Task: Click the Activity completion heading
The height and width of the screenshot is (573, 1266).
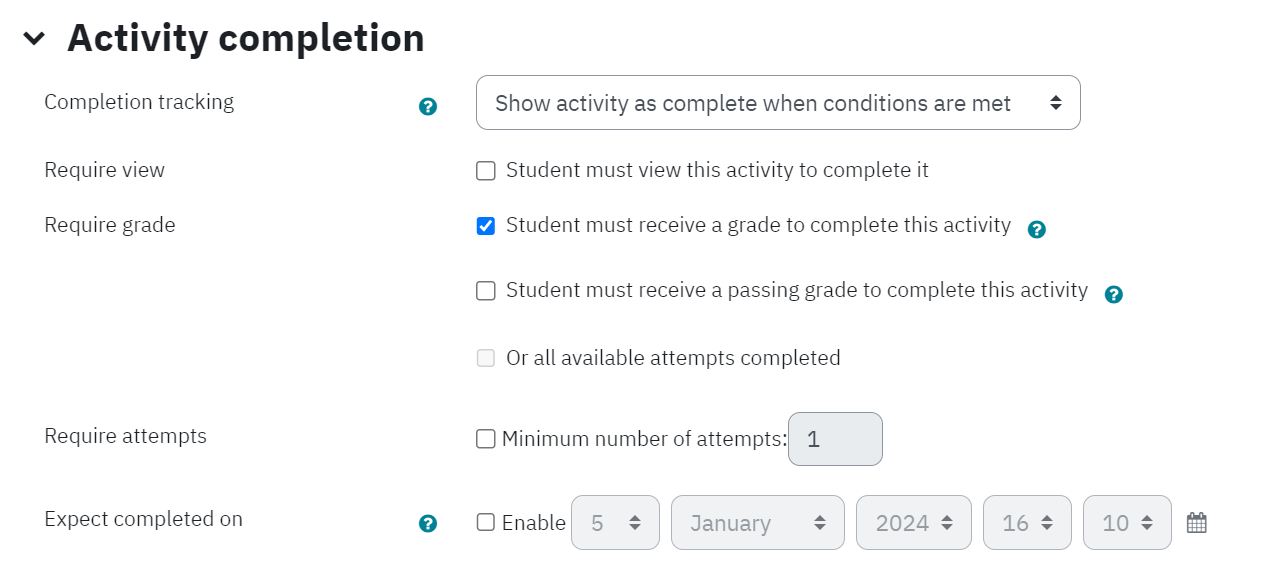Action: tap(246, 39)
